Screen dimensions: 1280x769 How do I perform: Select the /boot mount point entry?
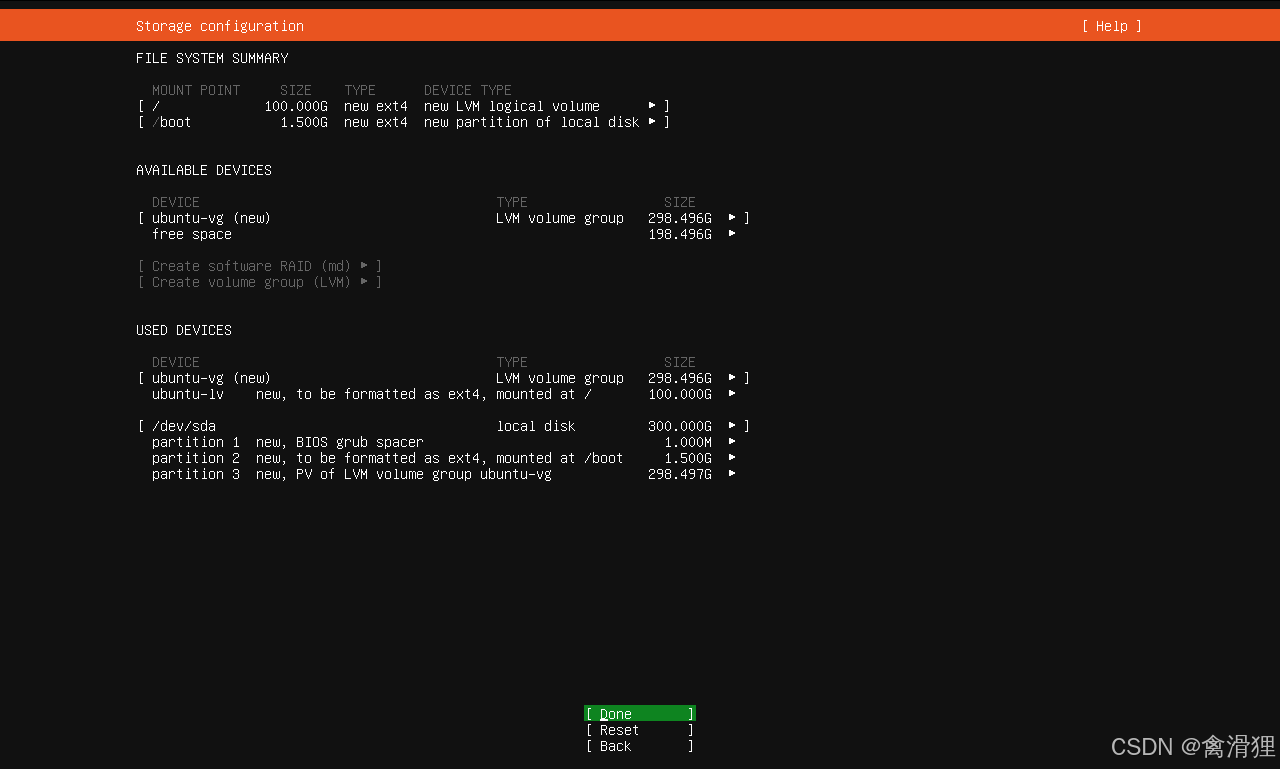click(404, 122)
